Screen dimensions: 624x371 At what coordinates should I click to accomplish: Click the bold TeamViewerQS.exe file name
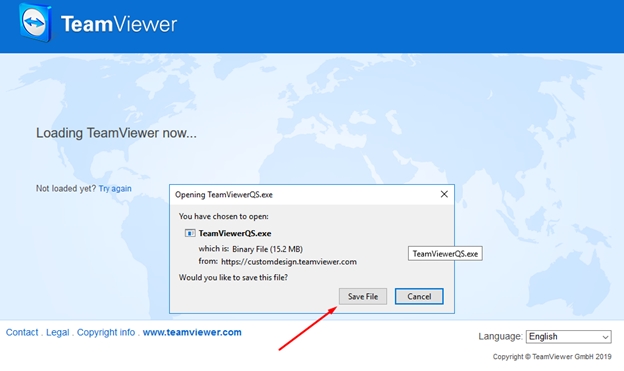(235, 233)
